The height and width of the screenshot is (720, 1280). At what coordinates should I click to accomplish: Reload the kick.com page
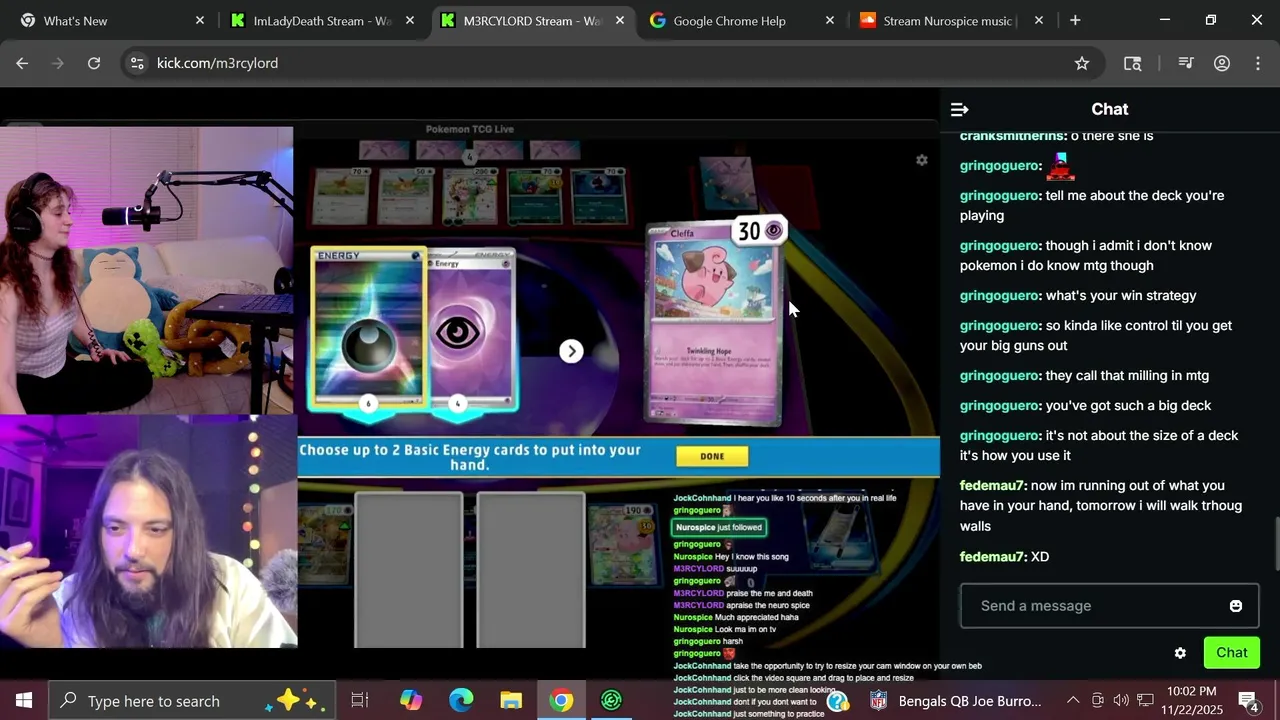pyautogui.click(x=94, y=63)
